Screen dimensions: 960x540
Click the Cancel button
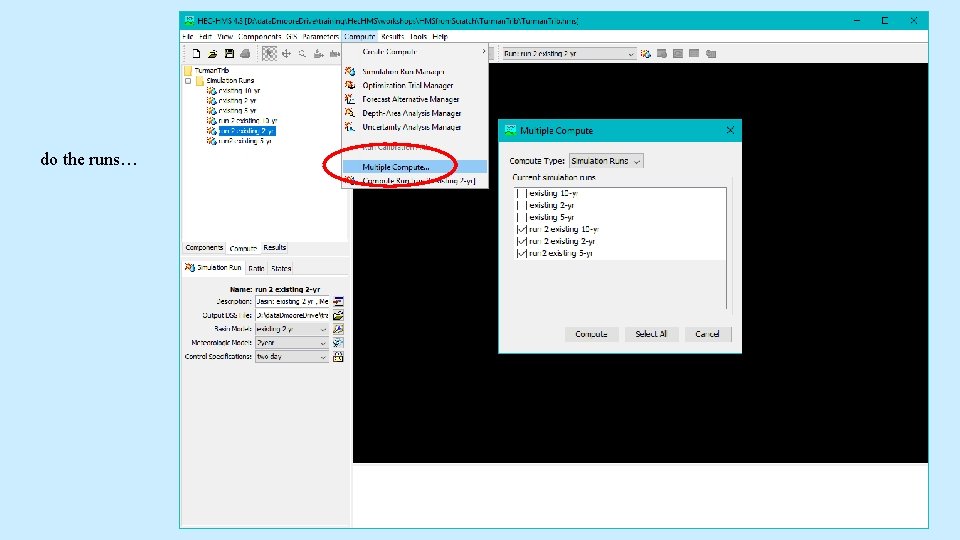click(x=707, y=334)
